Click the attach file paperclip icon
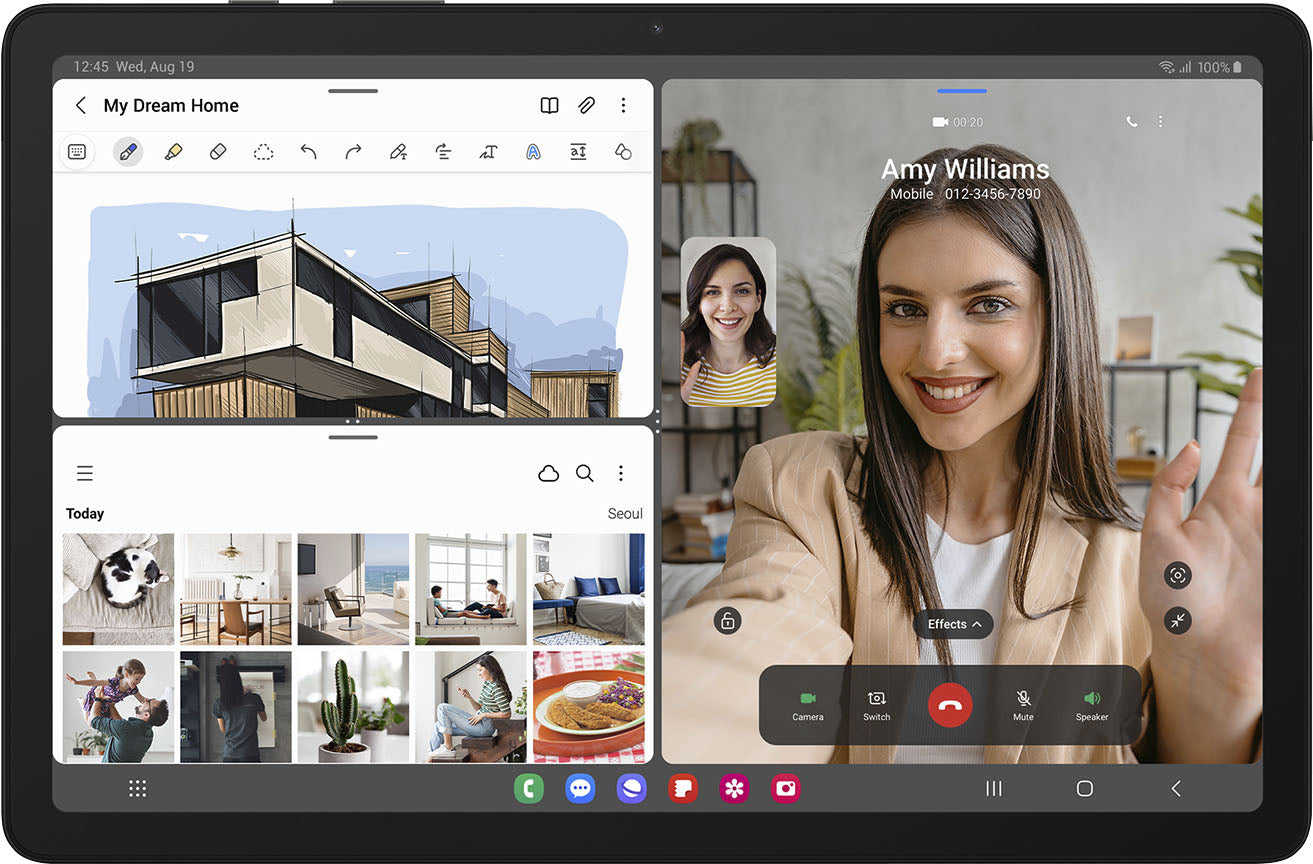Screen dimensions: 1313x864 click(587, 105)
